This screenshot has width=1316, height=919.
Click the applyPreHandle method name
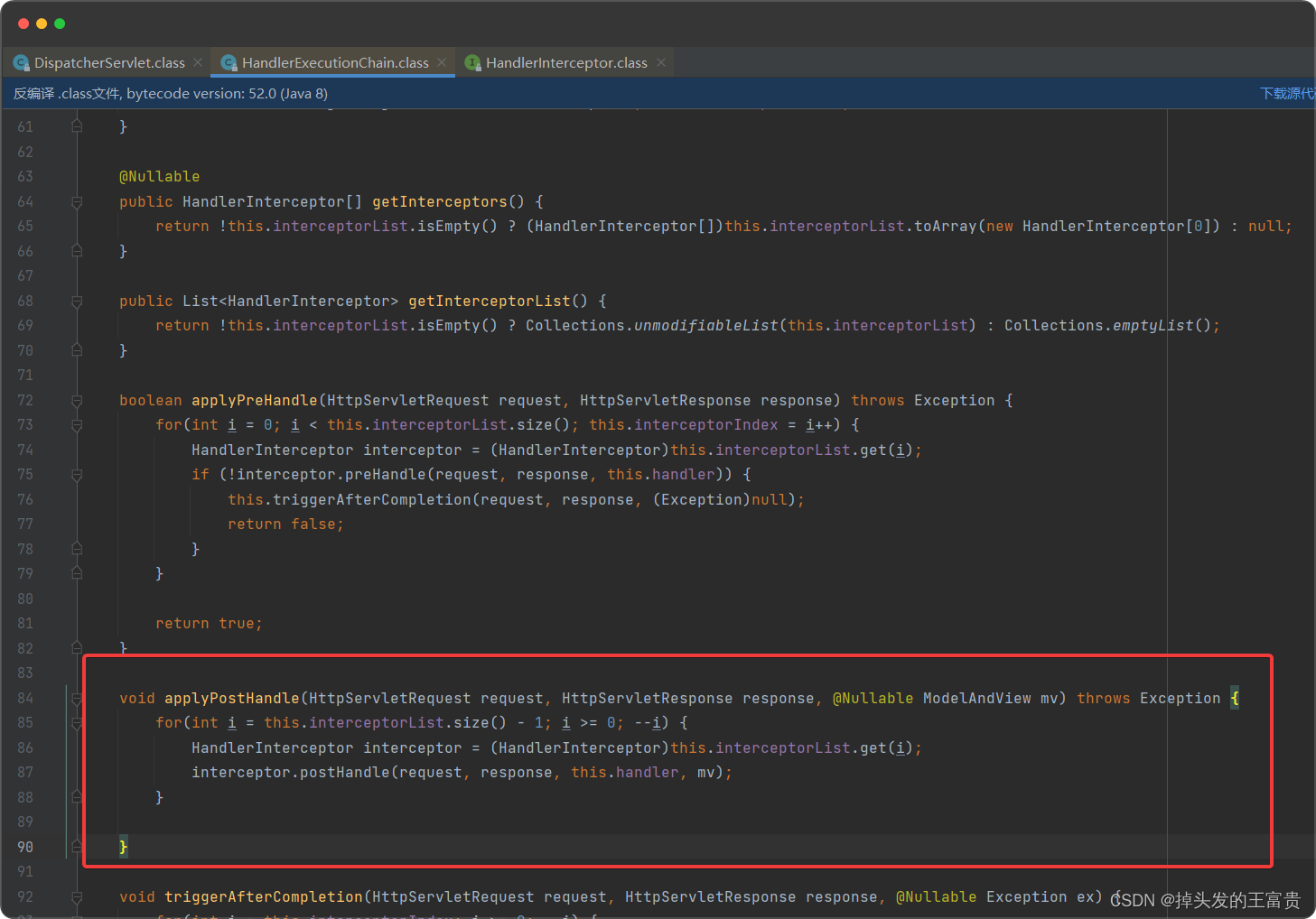pyautogui.click(x=255, y=400)
